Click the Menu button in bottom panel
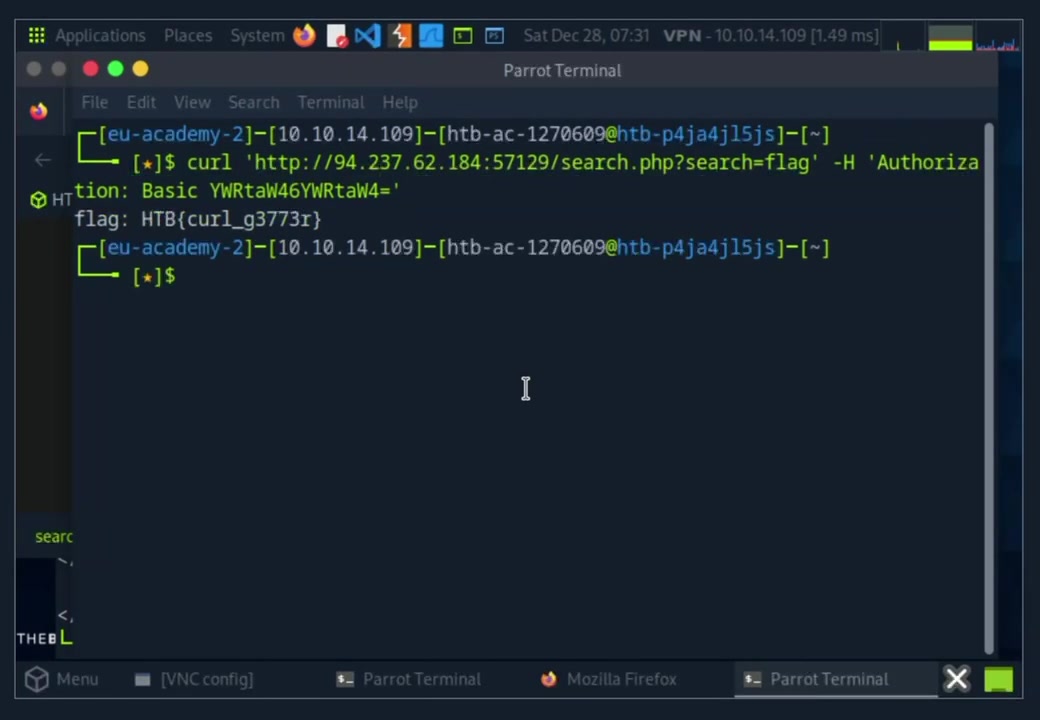Screen dimensions: 1040x720 pyautogui.click(x=63, y=680)
